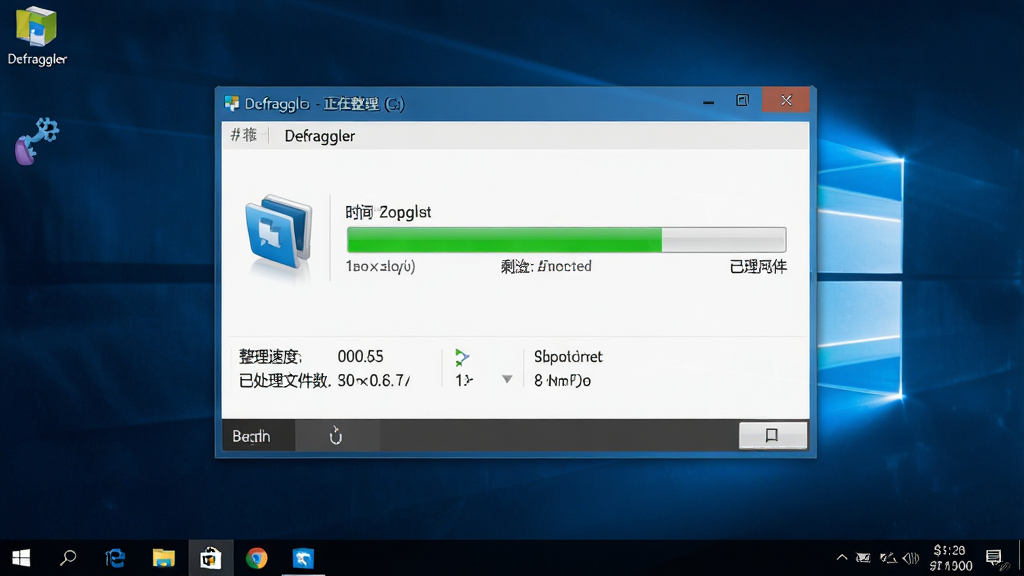This screenshot has height=576, width=1024.
Task: Click the Defraggler logo in the title bar
Action: click(231, 103)
